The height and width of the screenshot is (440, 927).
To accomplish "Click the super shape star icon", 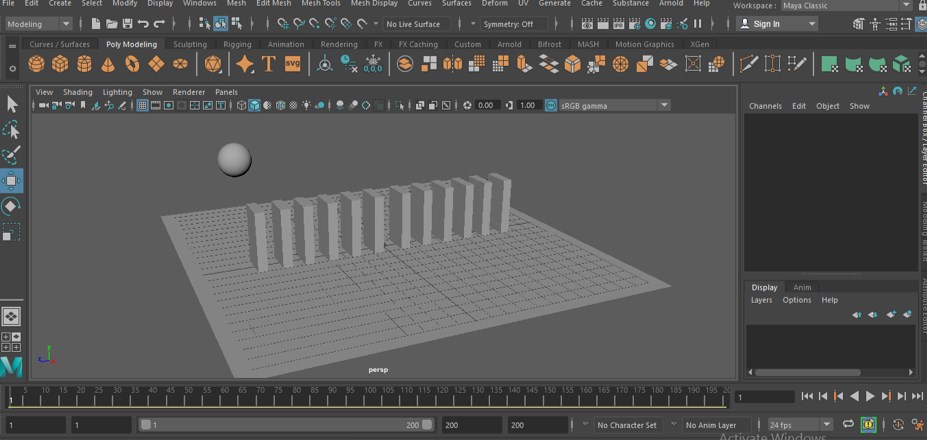I will click(244, 63).
